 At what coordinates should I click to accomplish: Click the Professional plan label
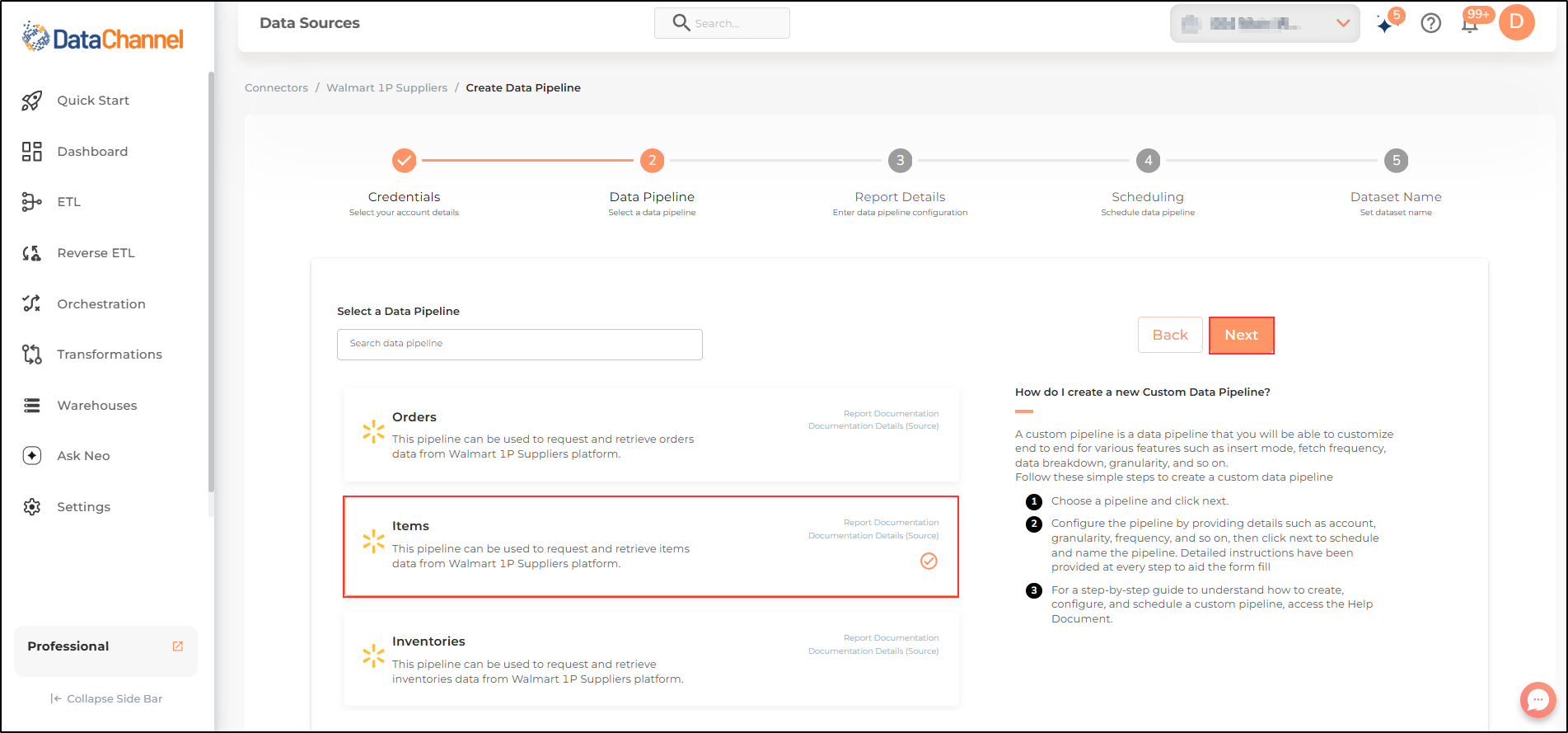(68, 646)
